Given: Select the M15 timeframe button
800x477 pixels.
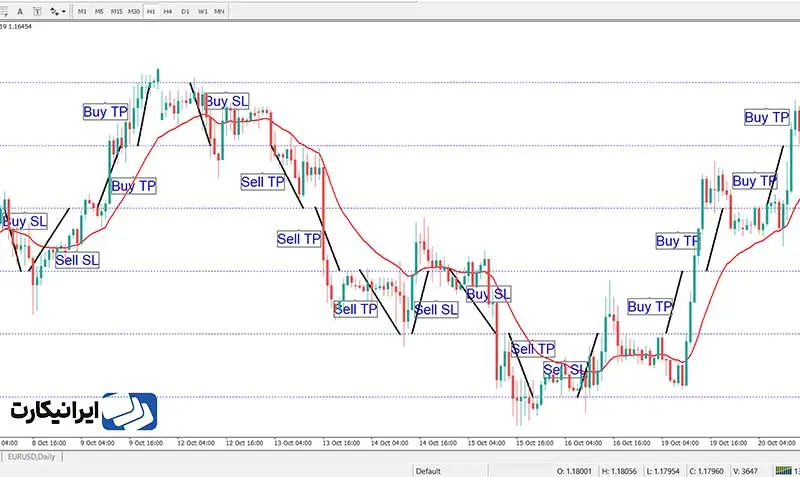Looking at the screenshot, I should pos(117,12).
